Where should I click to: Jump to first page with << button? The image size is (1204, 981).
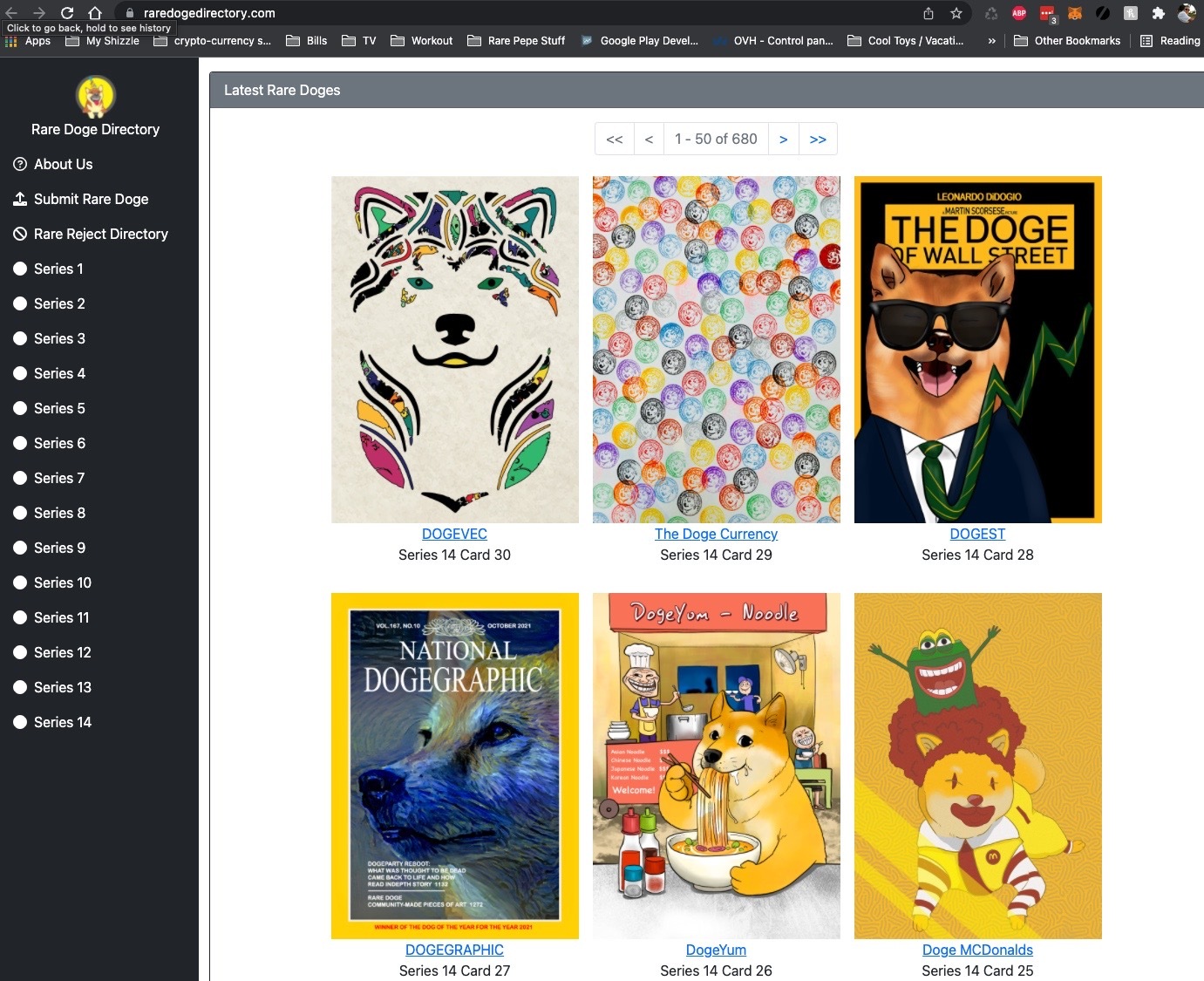pos(615,139)
